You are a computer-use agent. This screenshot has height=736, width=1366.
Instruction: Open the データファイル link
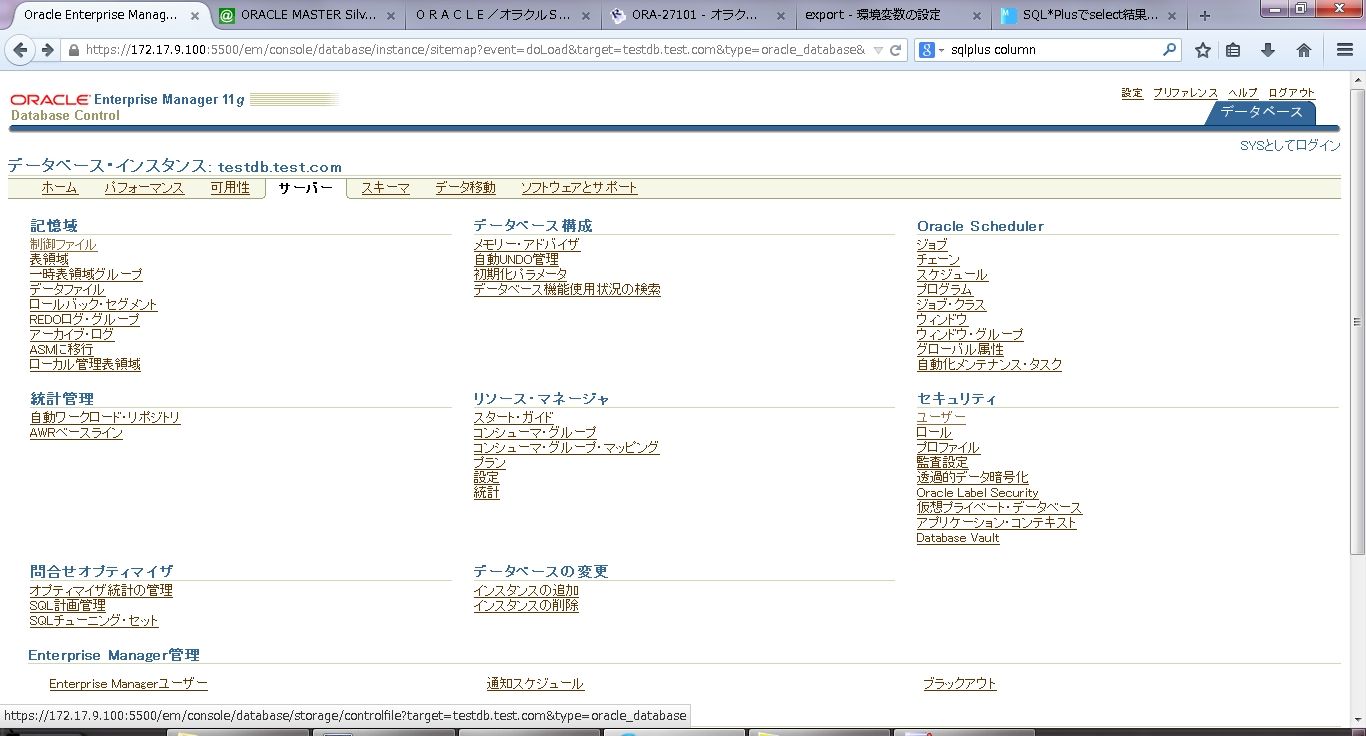(67, 289)
